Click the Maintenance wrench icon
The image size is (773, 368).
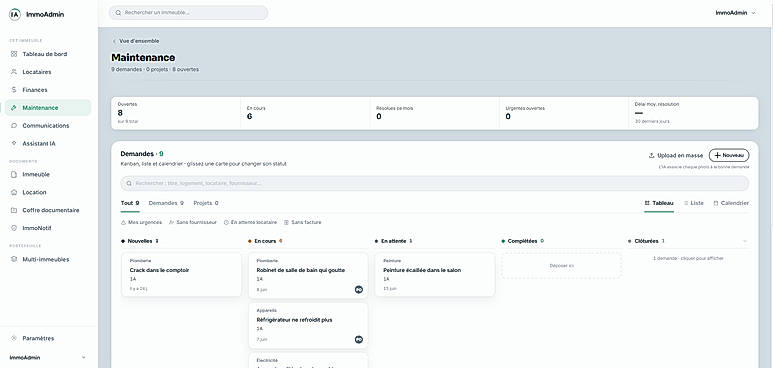[x=14, y=108]
